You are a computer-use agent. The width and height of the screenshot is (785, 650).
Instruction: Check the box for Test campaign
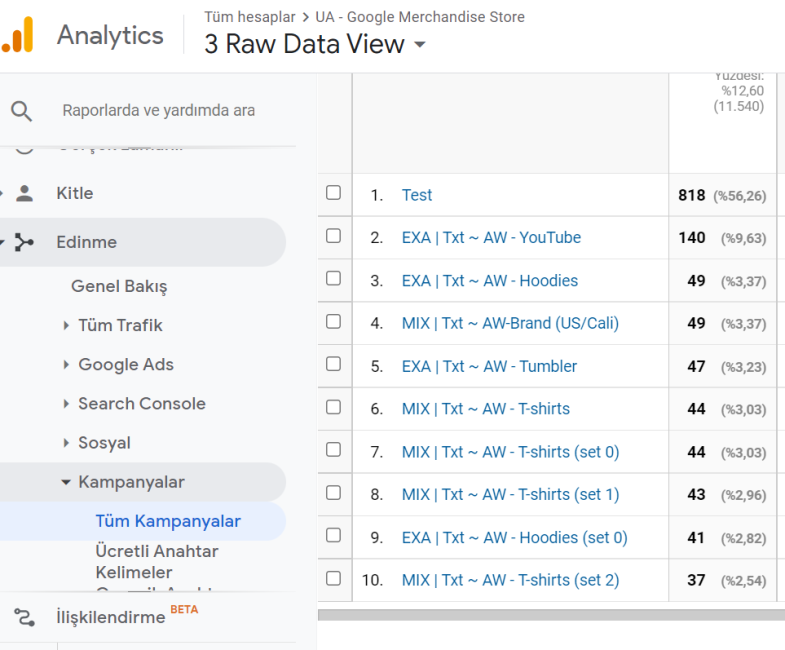coord(333,193)
